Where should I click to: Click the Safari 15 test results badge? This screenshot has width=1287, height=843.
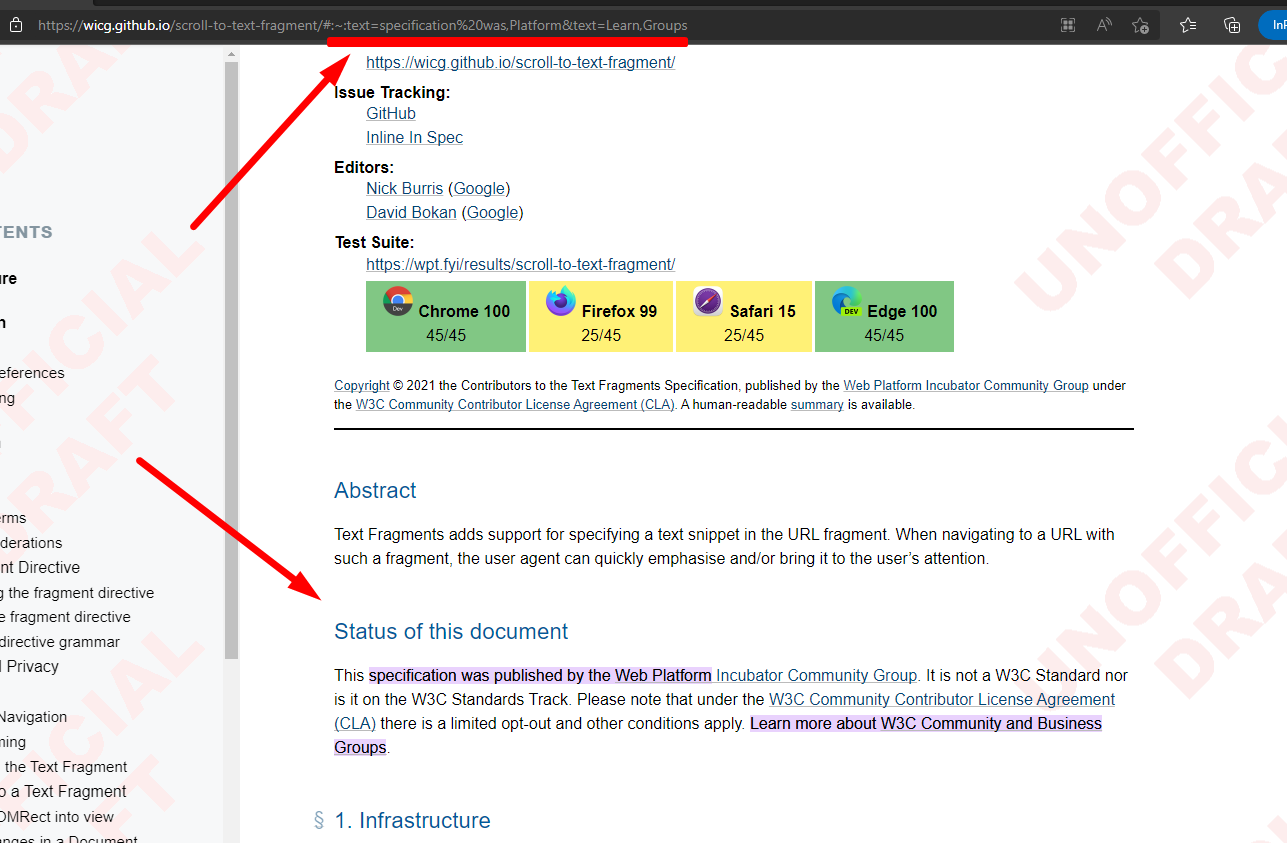pyautogui.click(x=743, y=317)
